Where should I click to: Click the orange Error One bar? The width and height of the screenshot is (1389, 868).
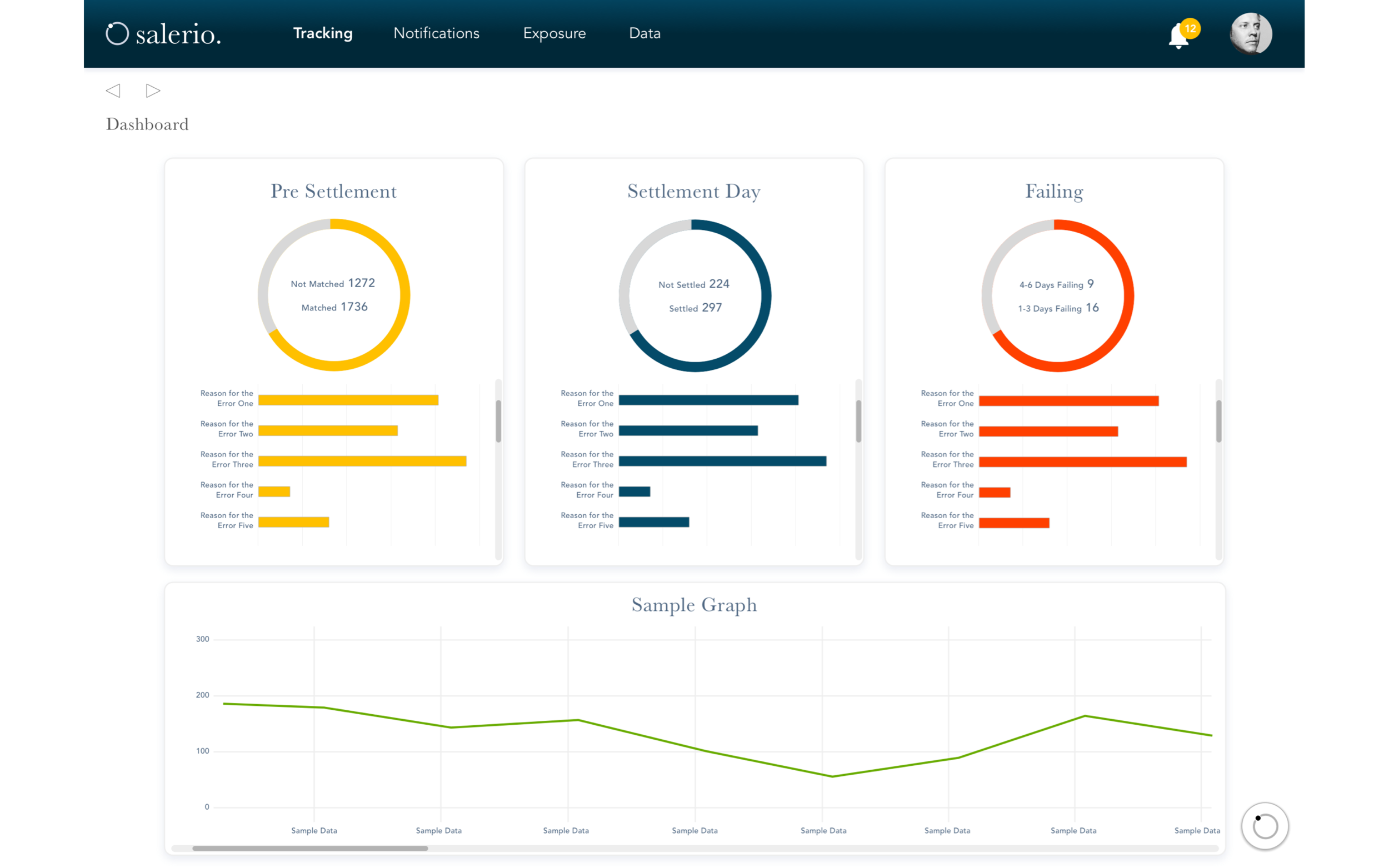tap(1068, 401)
